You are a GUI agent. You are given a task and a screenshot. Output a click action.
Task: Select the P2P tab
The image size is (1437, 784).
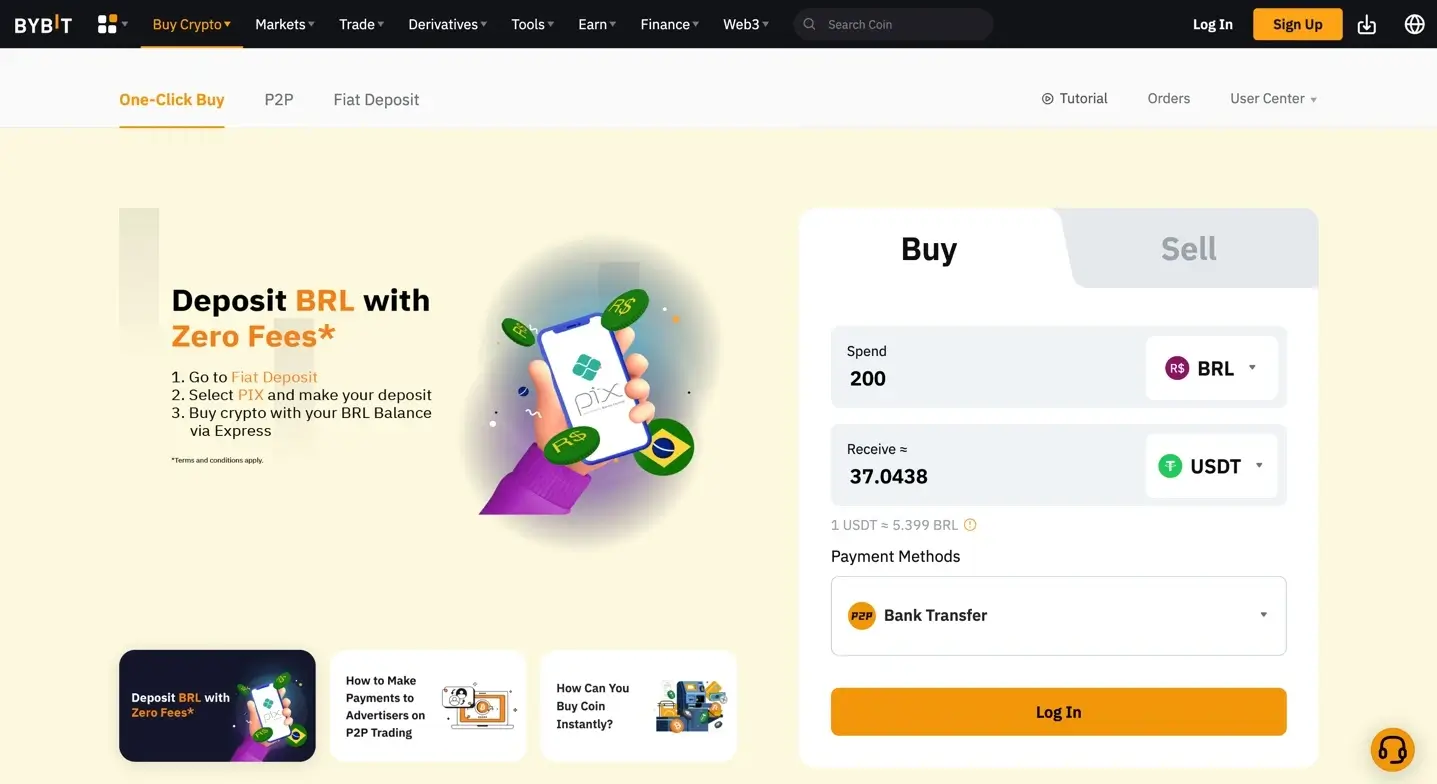[x=279, y=100]
